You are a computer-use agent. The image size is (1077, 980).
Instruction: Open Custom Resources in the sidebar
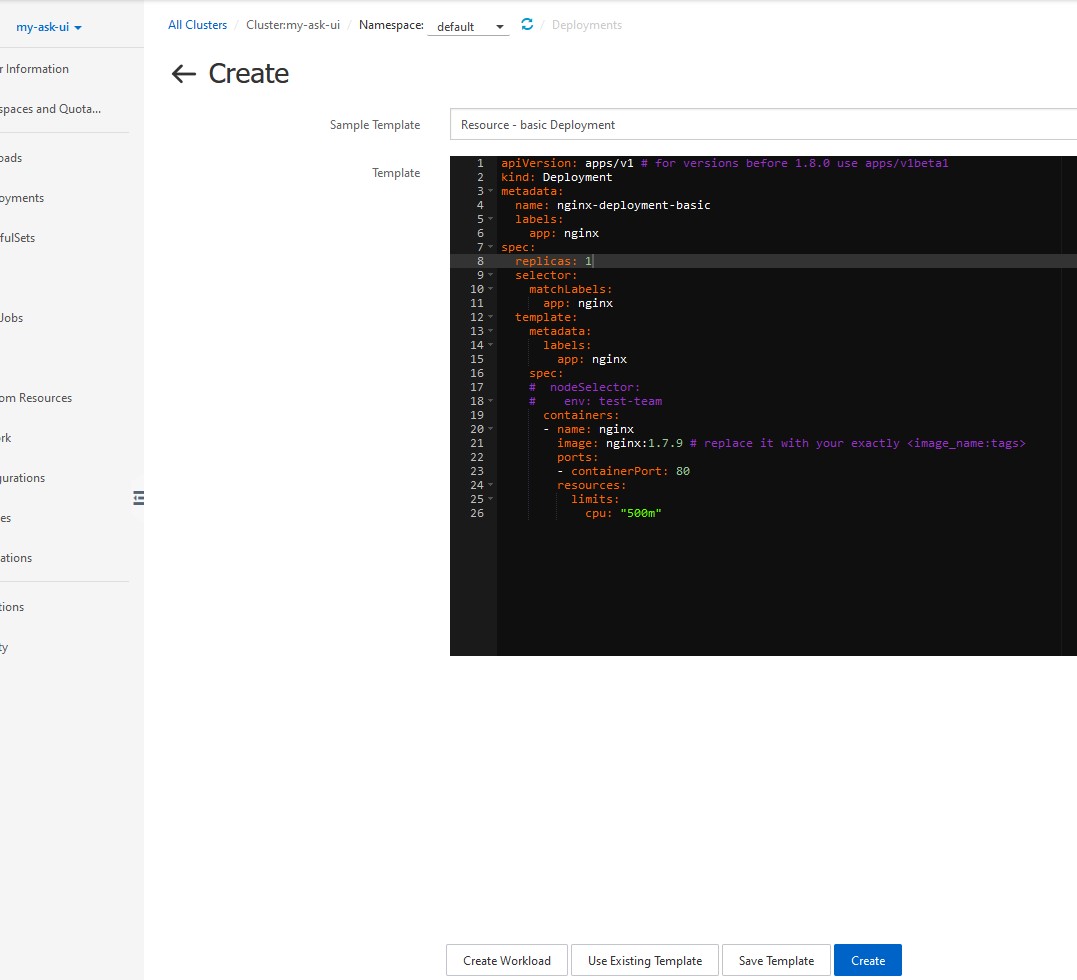point(36,398)
